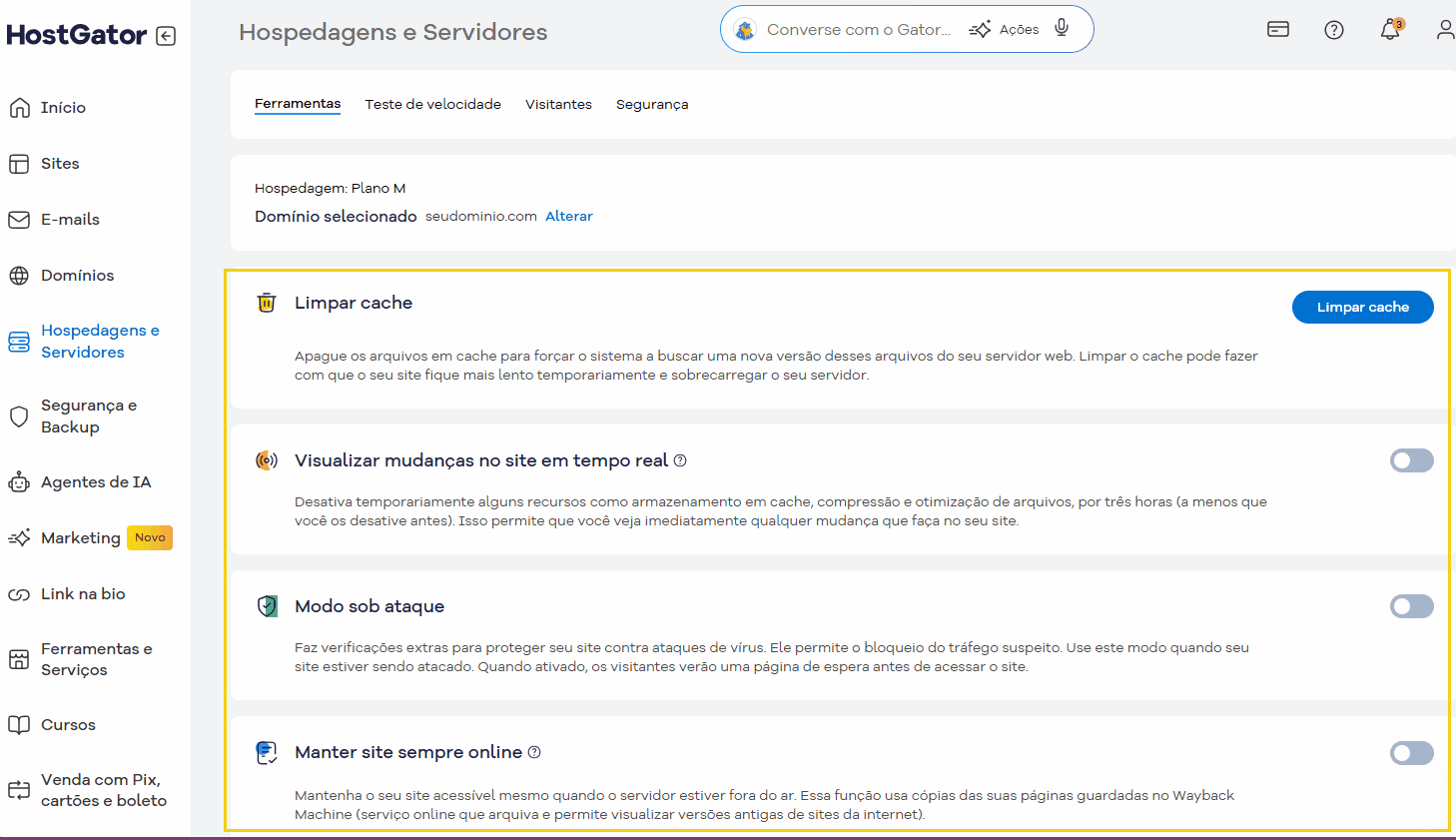Toggle Modo sob ataque on
The height and width of the screenshot is (840, 1456).
1411,606
